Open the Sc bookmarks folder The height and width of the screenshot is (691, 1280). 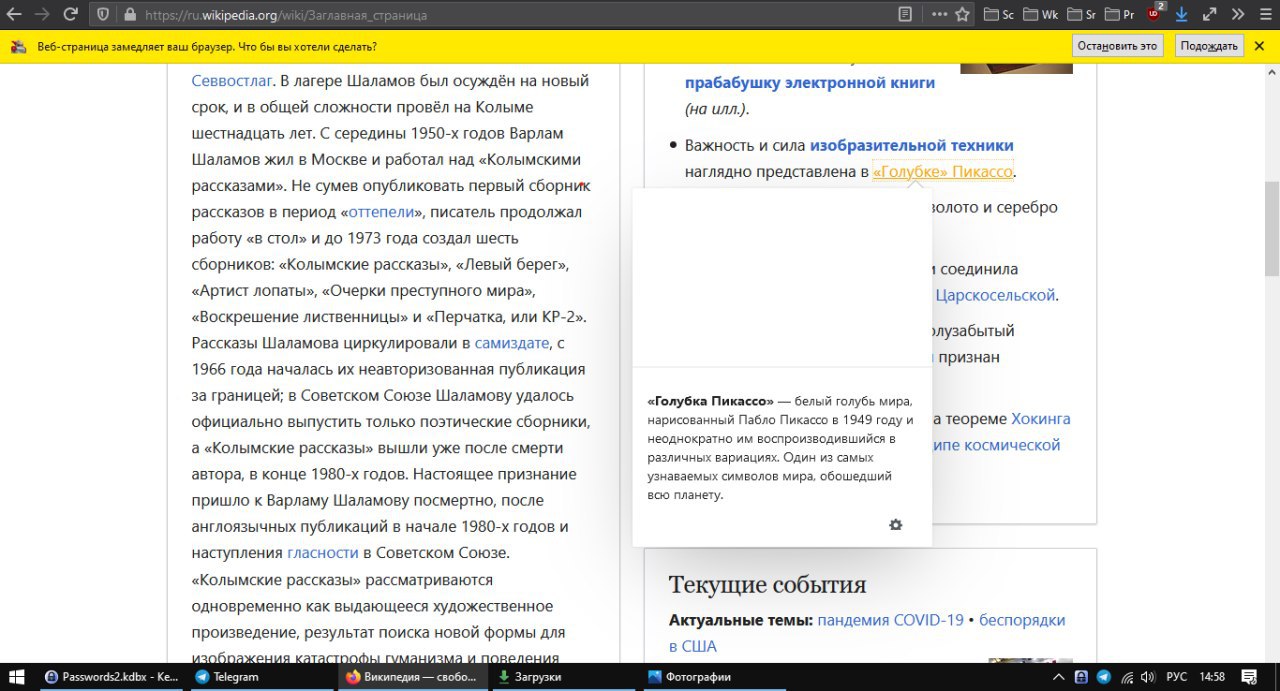pos(999,15)
